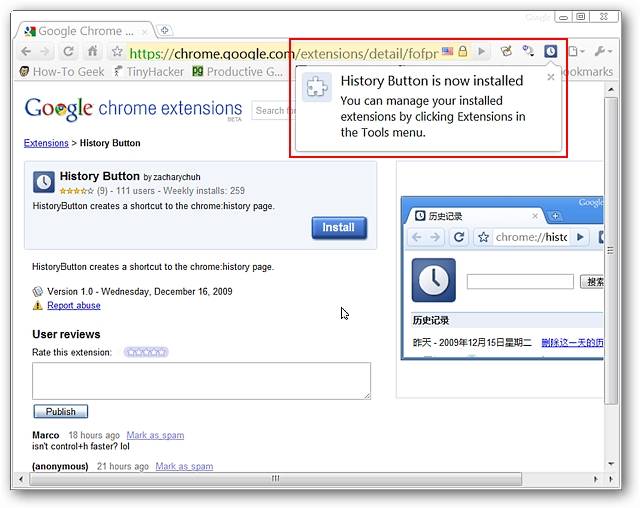Dismiss the History Button installed notification

pyautogui.click(x=551, y=77)
